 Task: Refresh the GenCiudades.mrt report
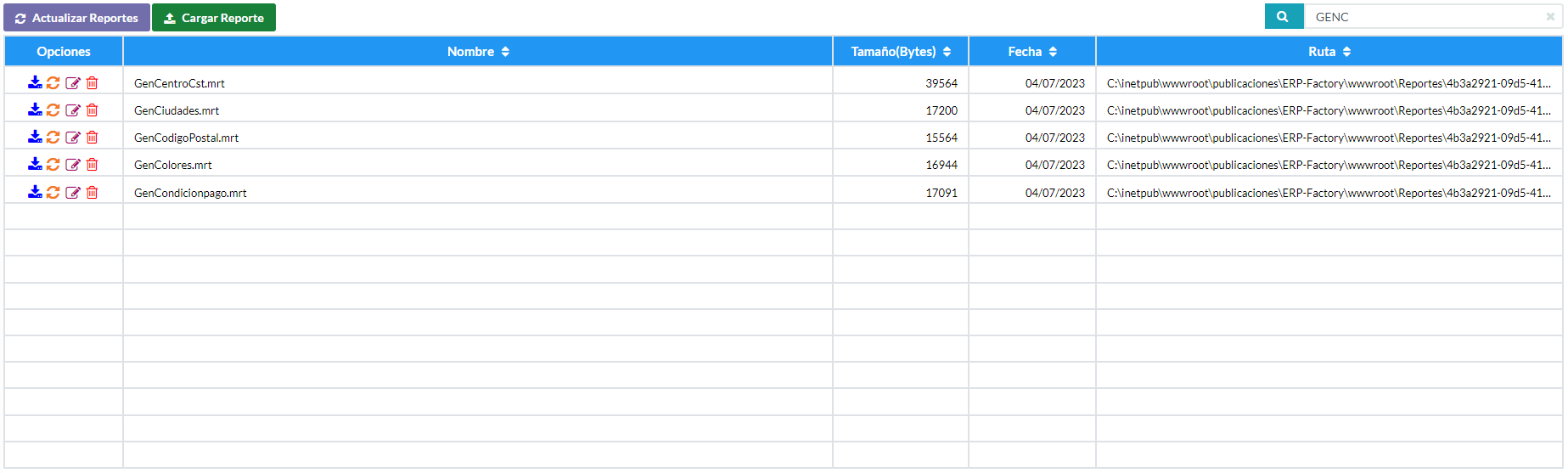53,110
